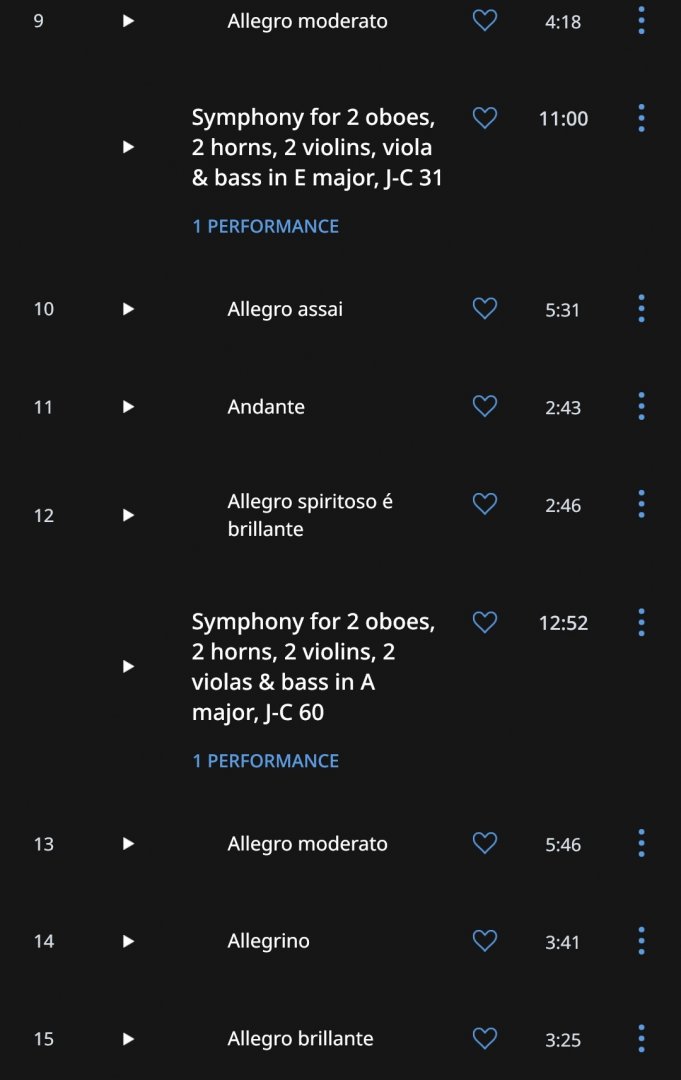The width and height of the screenshot is (681, 1080).
Task: Play track 10 Allegro assai
Action: click(x=128, y=309)
